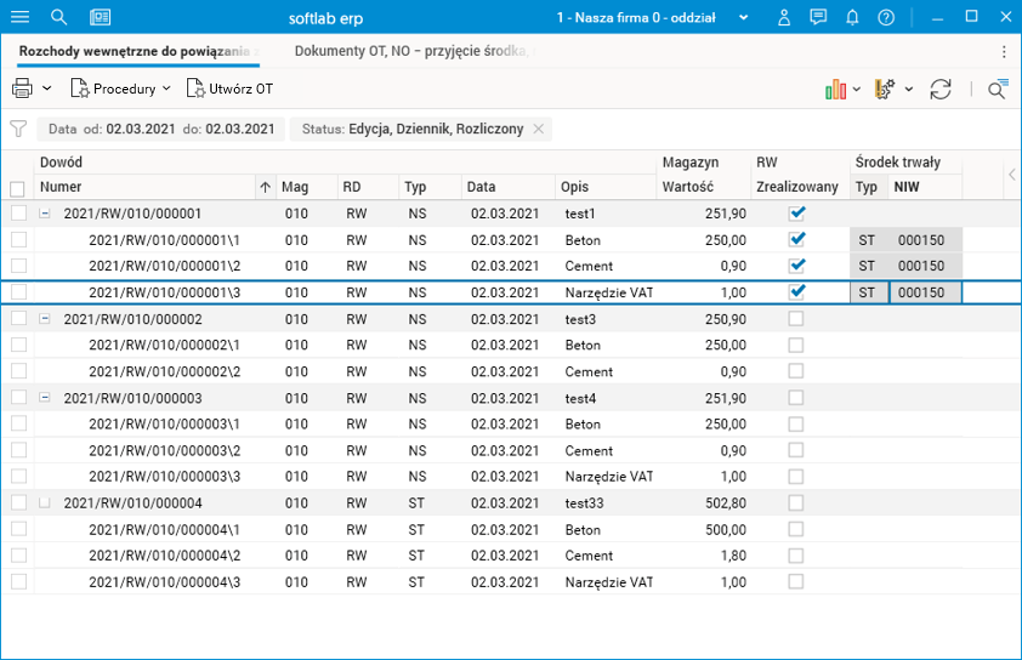Collapse the 2021/RW/010/000002 group
This screenshot has width=1022, height=660.
click(44, 319)
